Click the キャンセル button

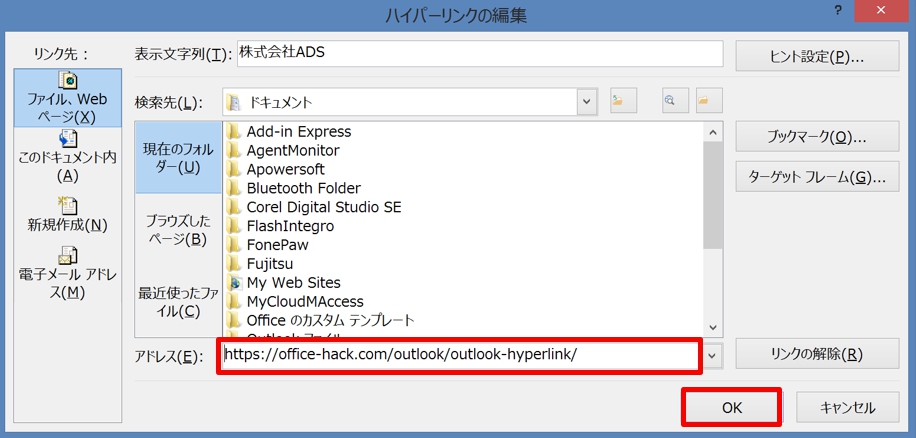[x=847, y=407]
